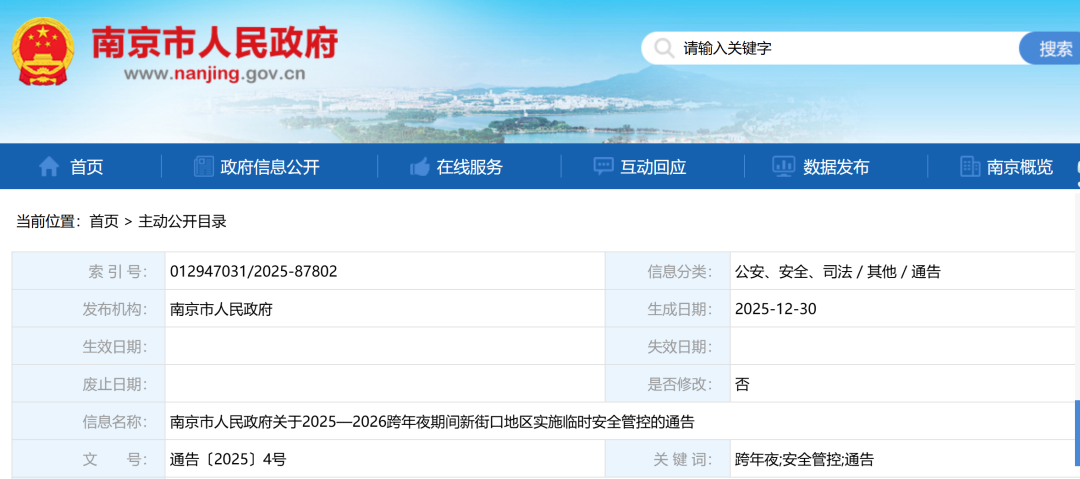Screen dimensions: 1080x479
Task: Open the 数据发布 navigation item
Action: (836, 167)
